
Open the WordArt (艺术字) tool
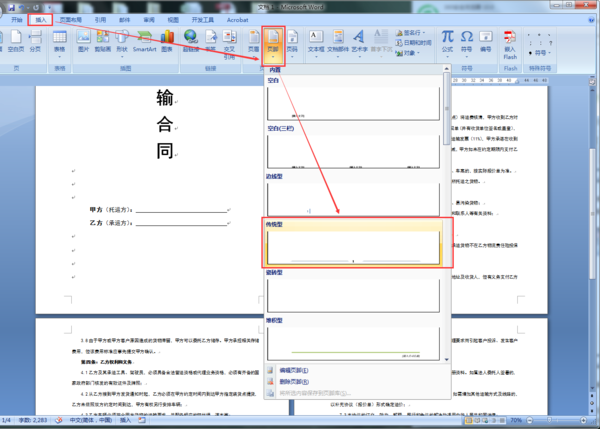click(x=359, y=41)
